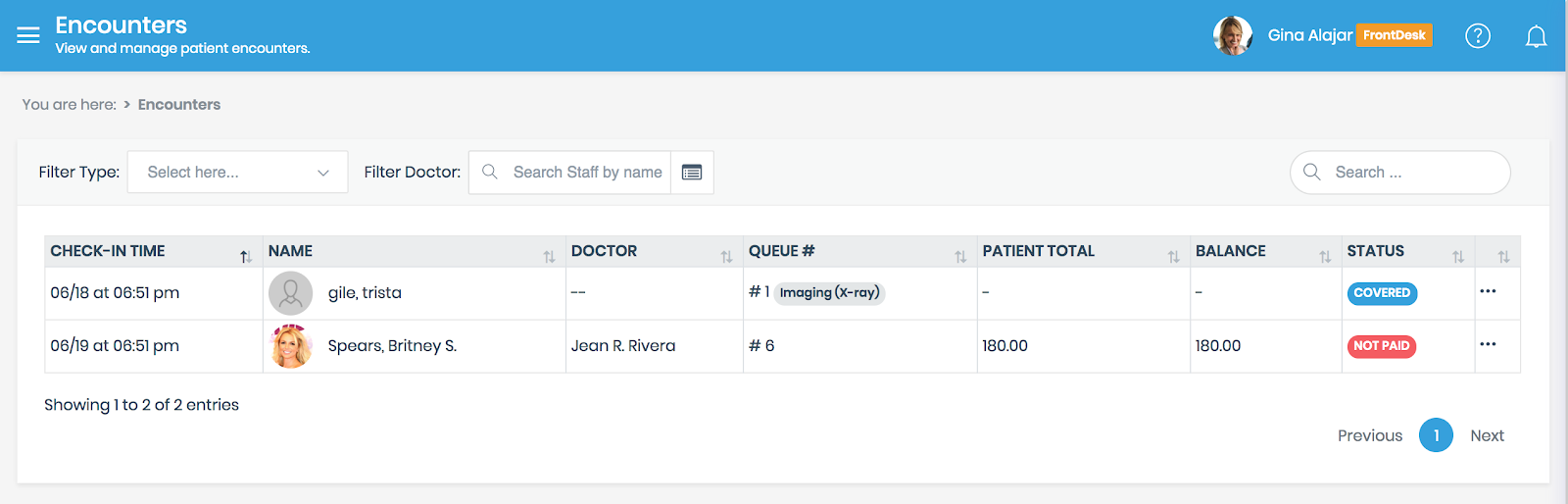Expand the Filter Type dropdown
The width and height of the screenshot is (1568, 504).
(x=237, y=173)
